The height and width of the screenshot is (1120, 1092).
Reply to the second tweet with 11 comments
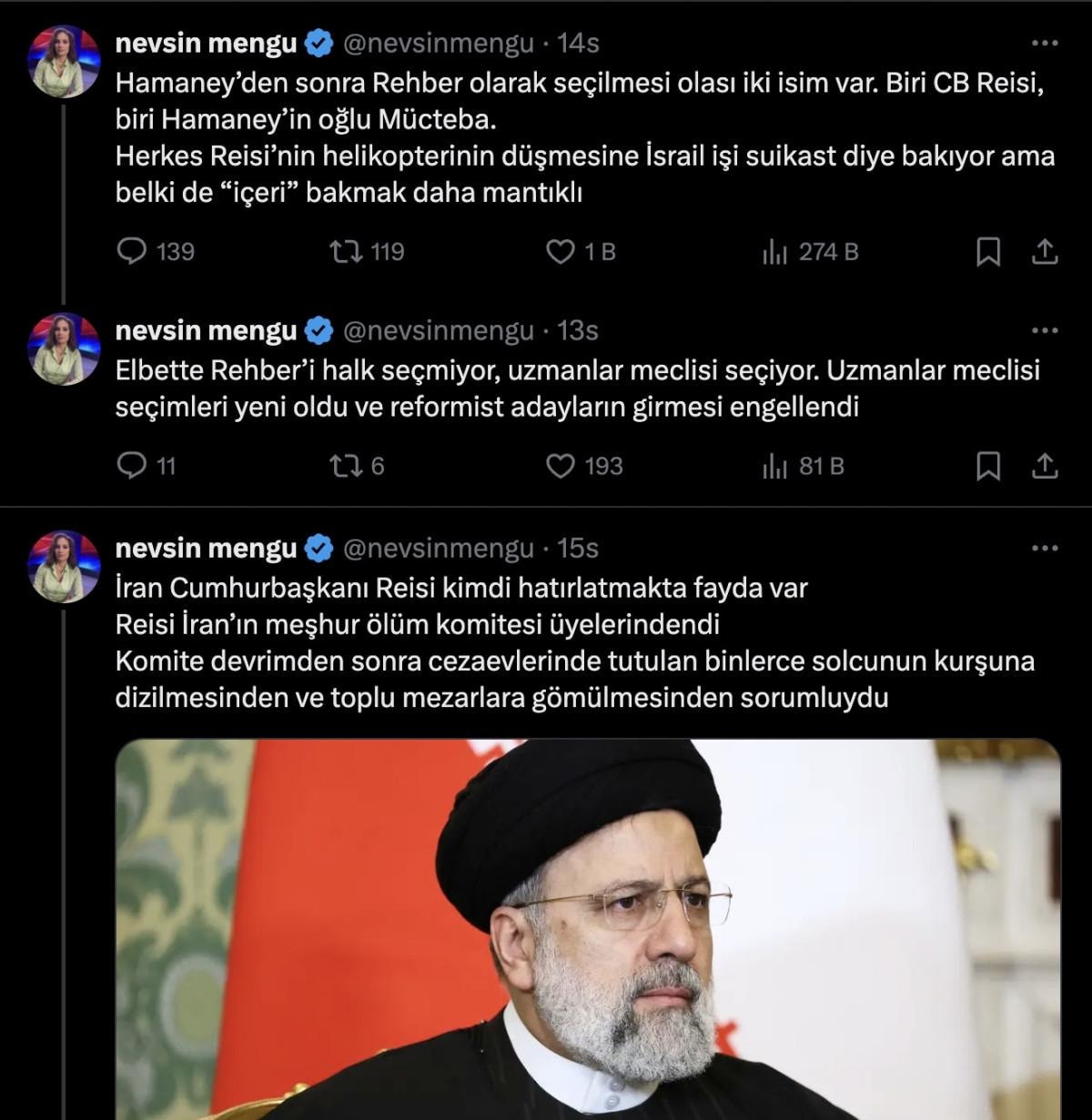(x=133, y=466)
